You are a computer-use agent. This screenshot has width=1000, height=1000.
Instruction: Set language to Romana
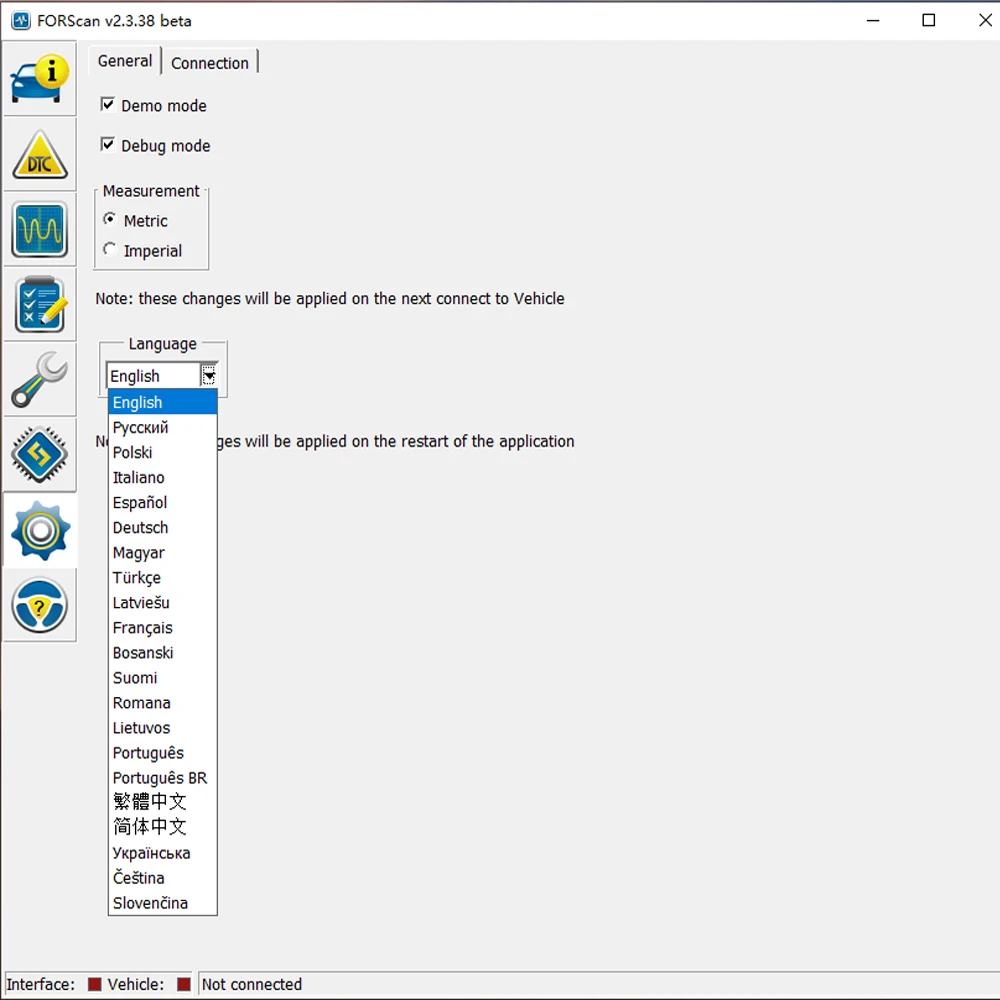tap(163, 703)
